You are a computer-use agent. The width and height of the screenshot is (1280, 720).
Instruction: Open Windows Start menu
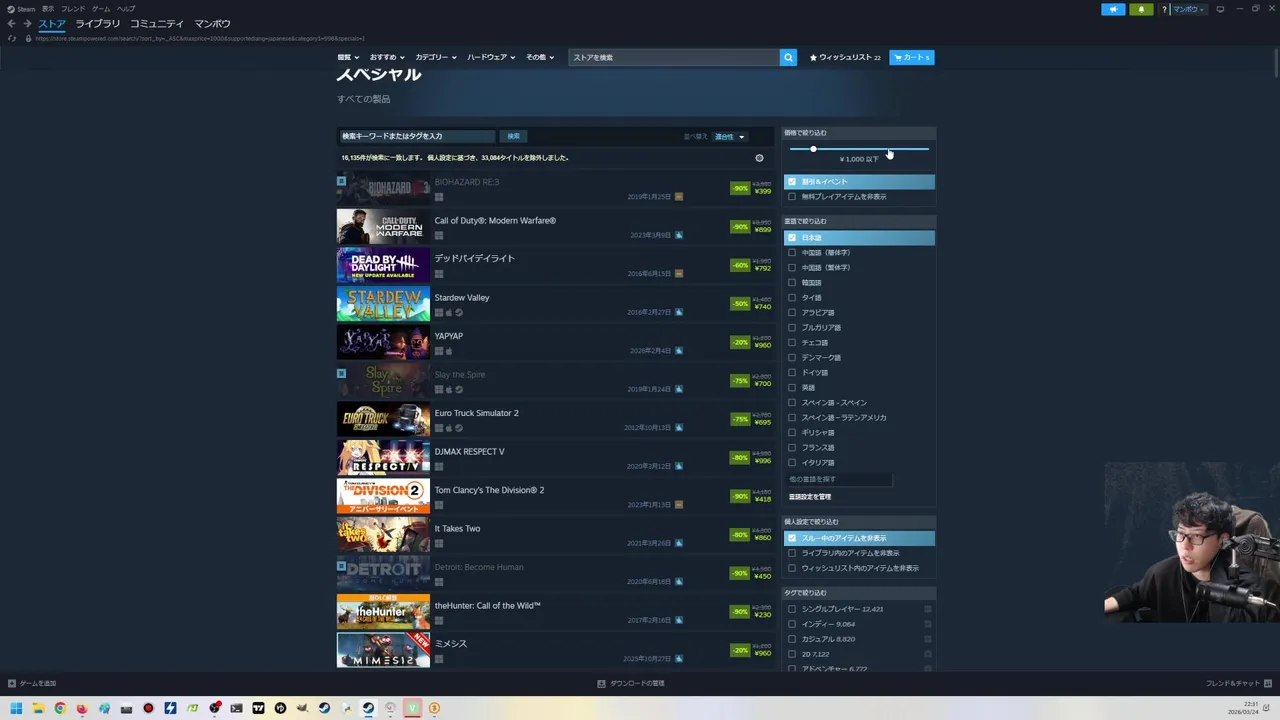tap(16, 708)
